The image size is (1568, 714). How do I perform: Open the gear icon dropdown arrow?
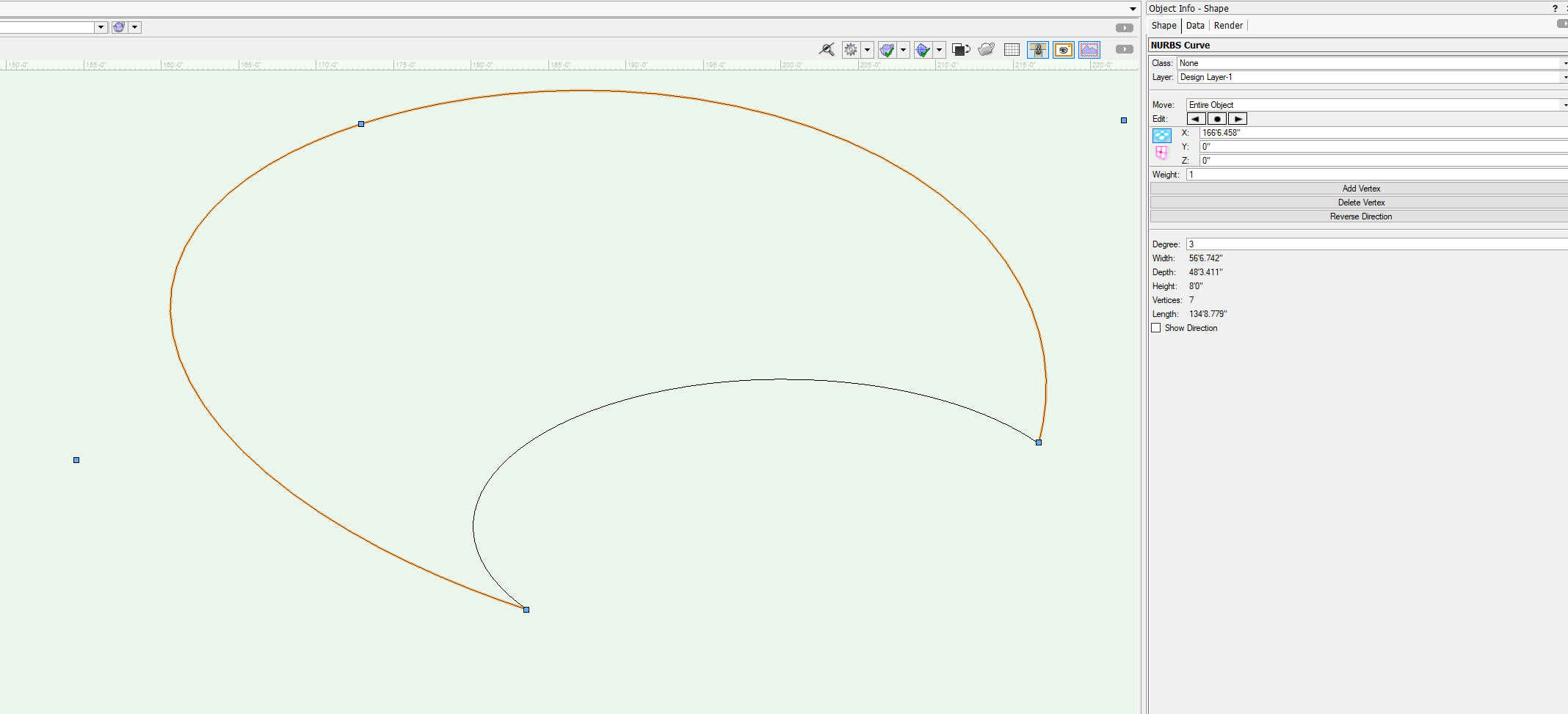click(868, 50)
